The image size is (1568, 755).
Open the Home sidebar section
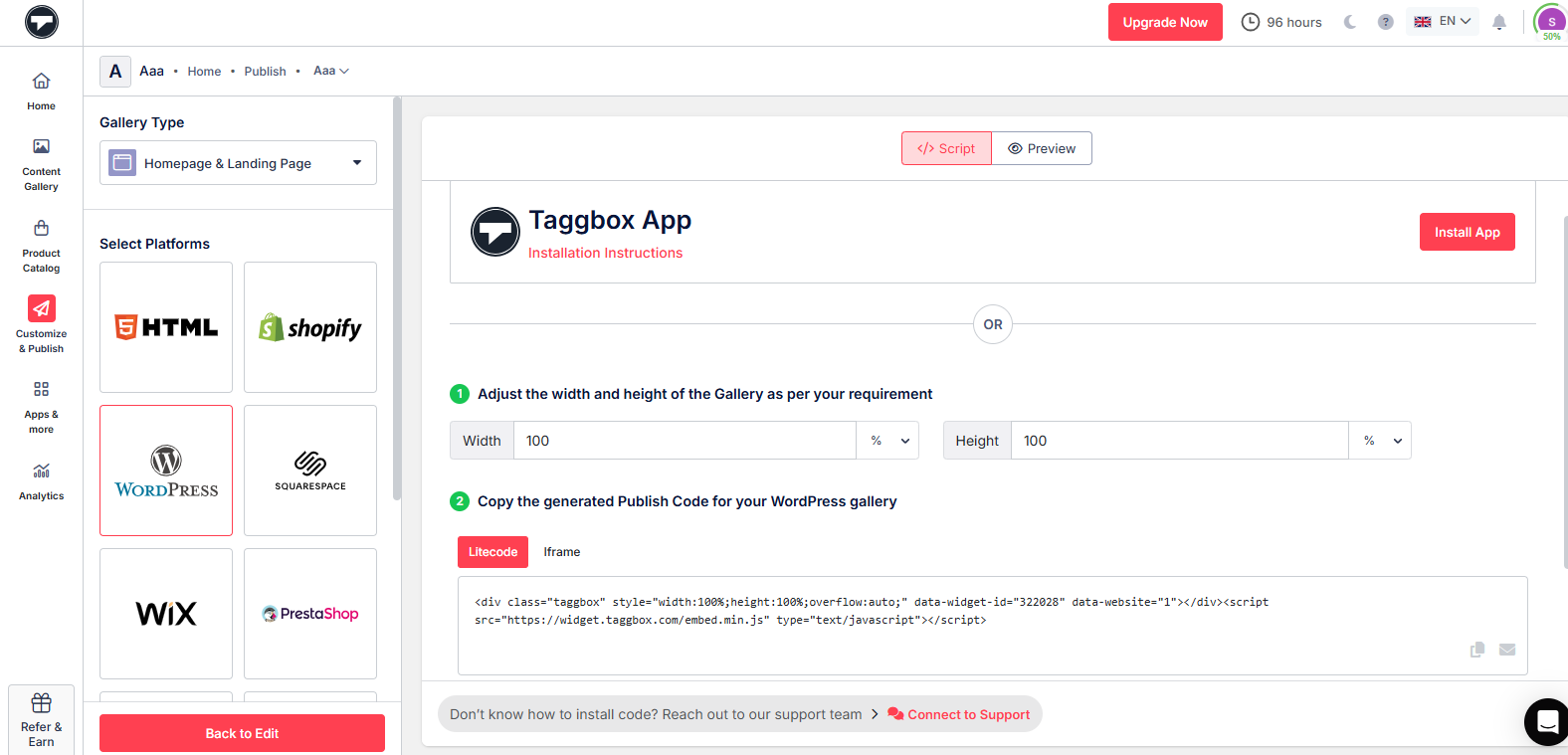pyautogui.click(x=41, y=91)
